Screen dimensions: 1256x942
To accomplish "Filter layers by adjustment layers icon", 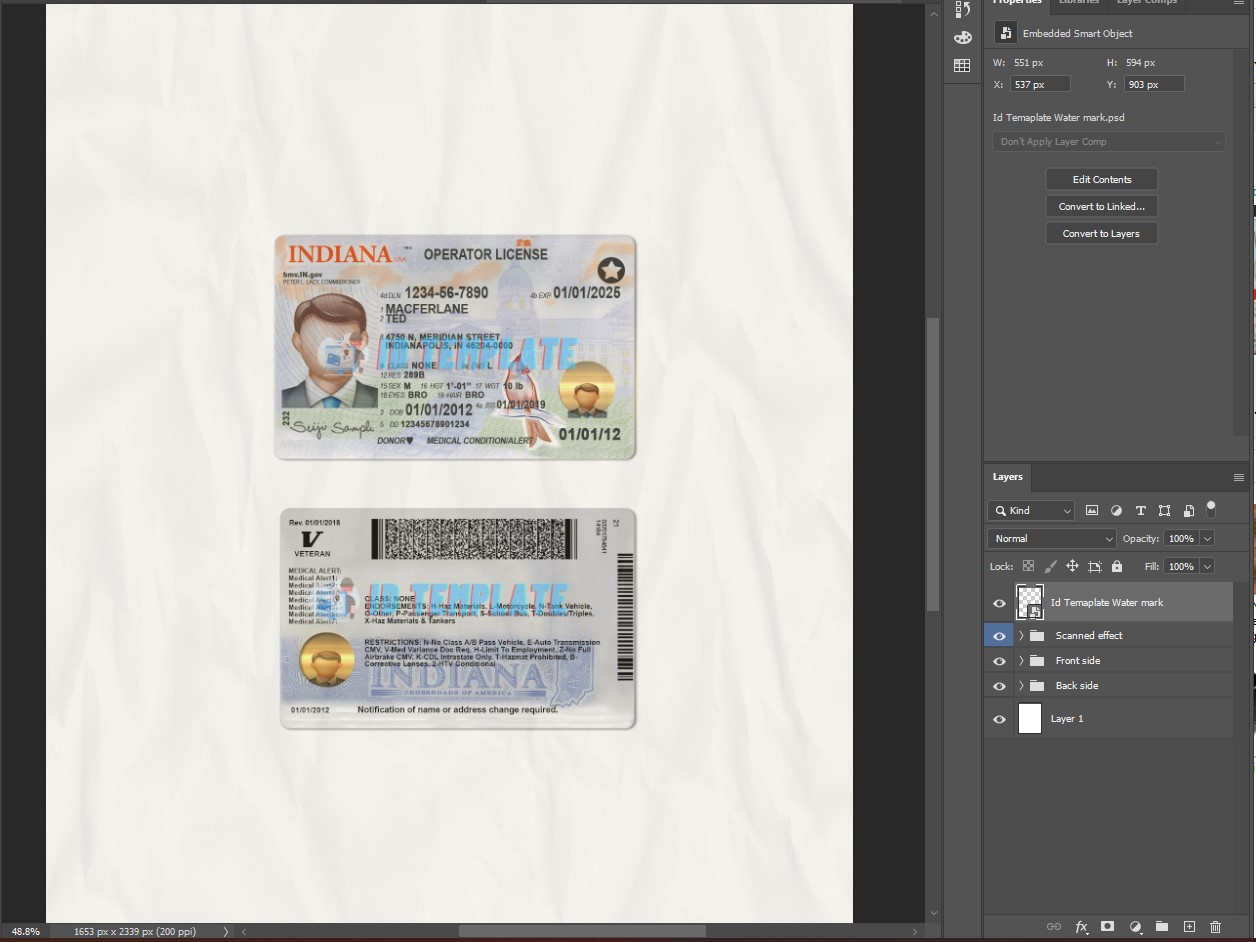I will (x=1116, y=510).
